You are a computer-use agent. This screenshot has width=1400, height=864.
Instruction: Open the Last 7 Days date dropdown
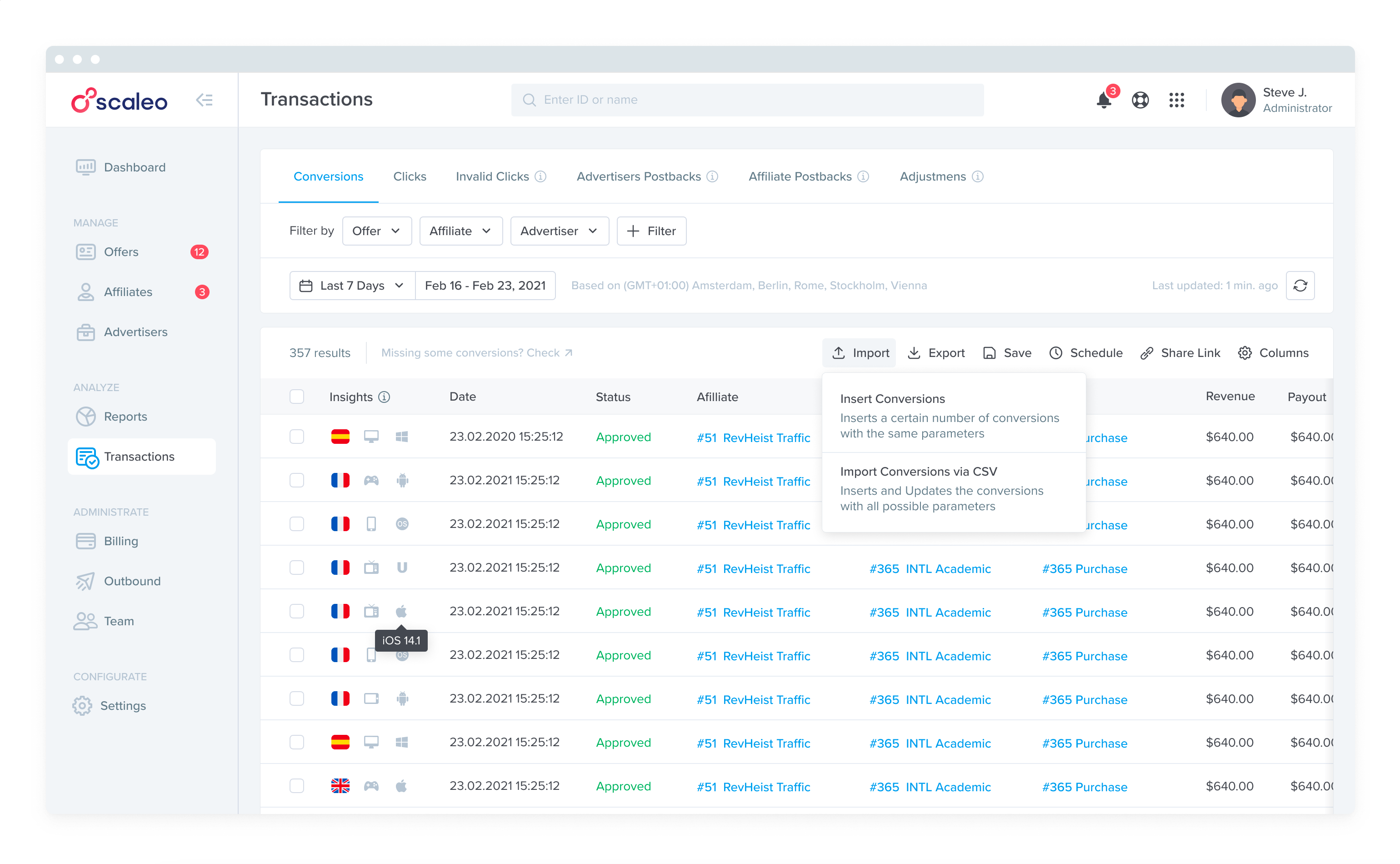pyautogui.click(x=351, y=285)
